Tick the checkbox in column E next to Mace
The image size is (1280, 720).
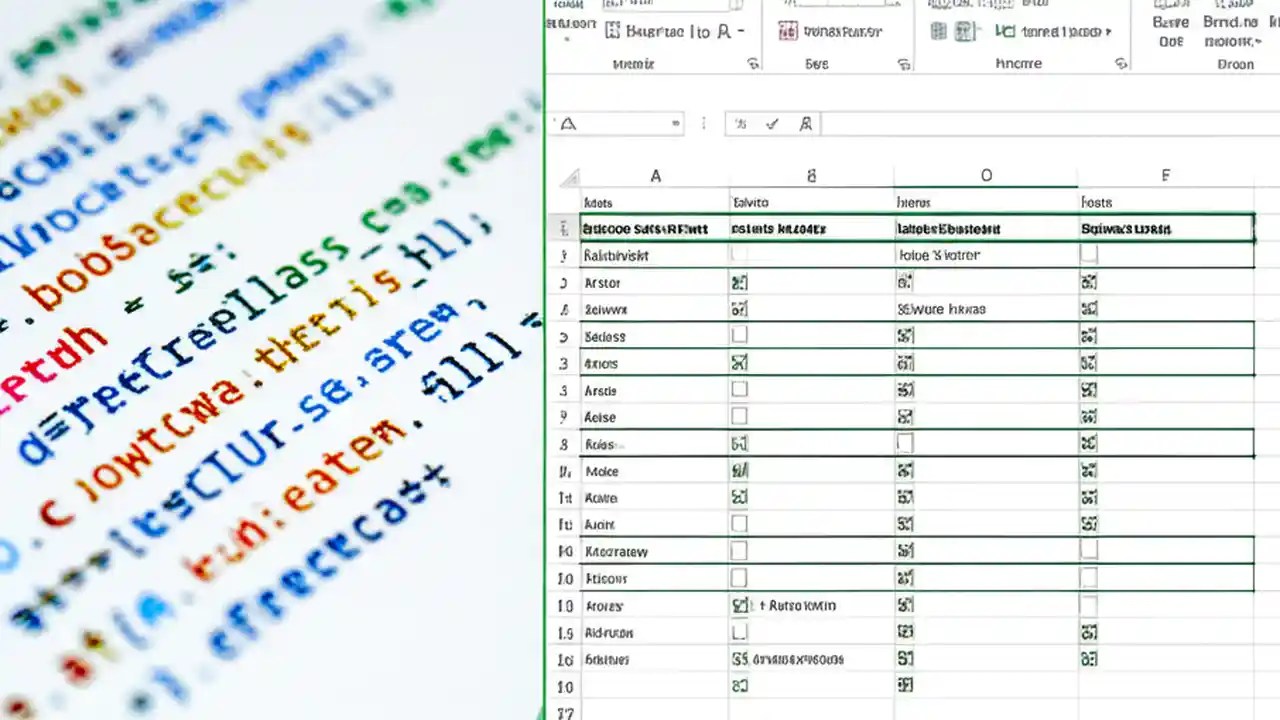click(x=1090, y=470)
